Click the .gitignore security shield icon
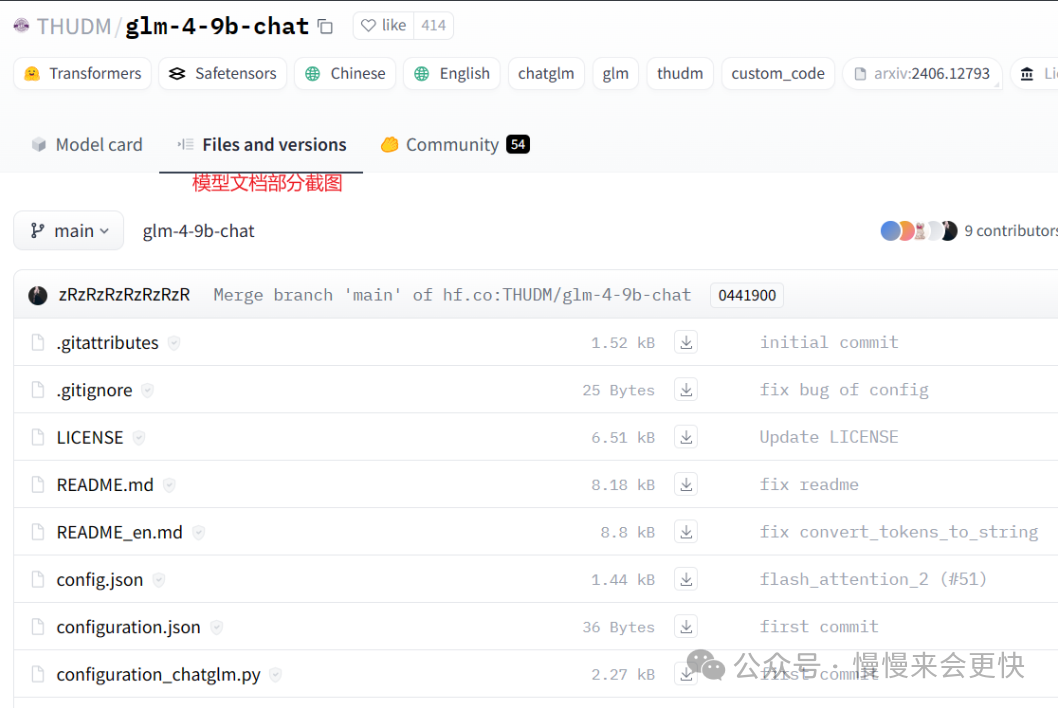The image size is (1058, 708). (148, 390)
